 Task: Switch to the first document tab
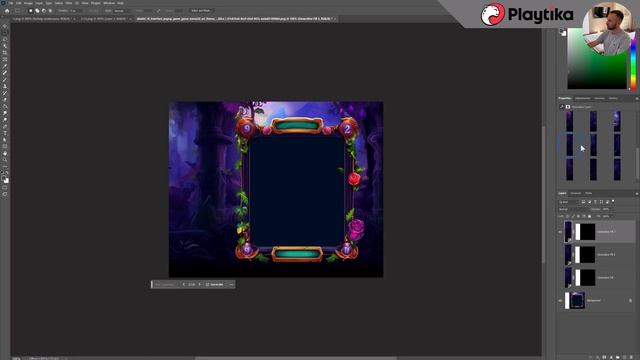click(42, 19)
